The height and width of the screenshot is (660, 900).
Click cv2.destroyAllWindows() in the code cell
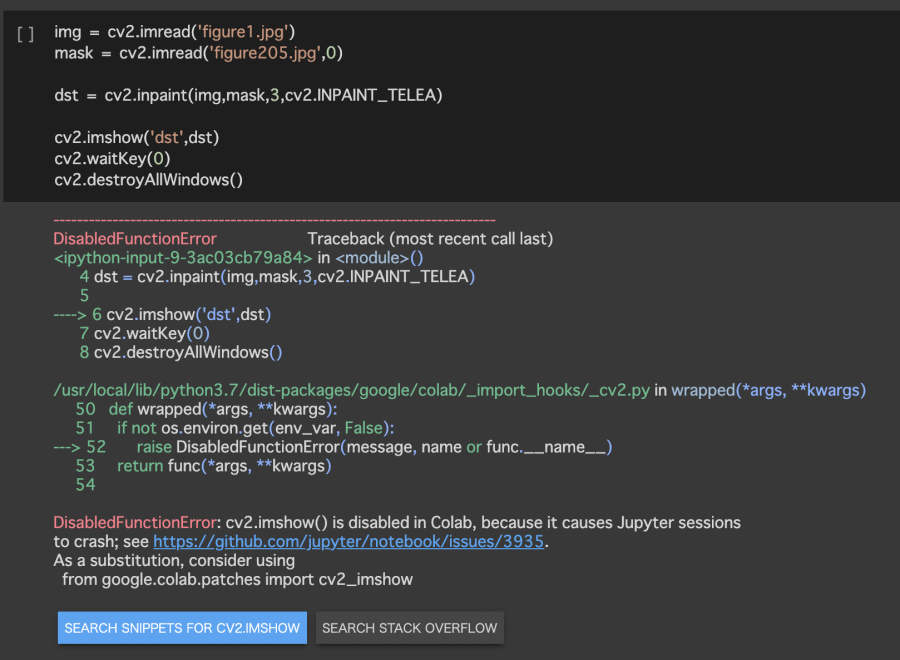148,180
